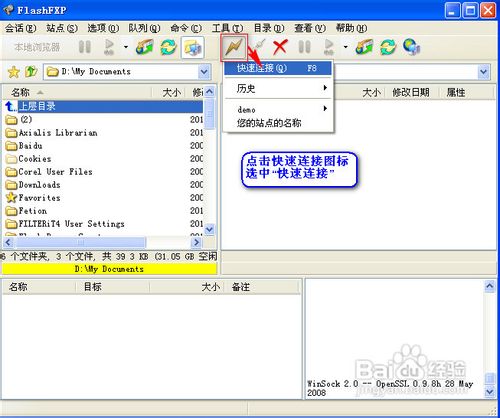Viewport: 500px width, 418px height.
Task: Click the favorites star icon
Action: [13, 72]
